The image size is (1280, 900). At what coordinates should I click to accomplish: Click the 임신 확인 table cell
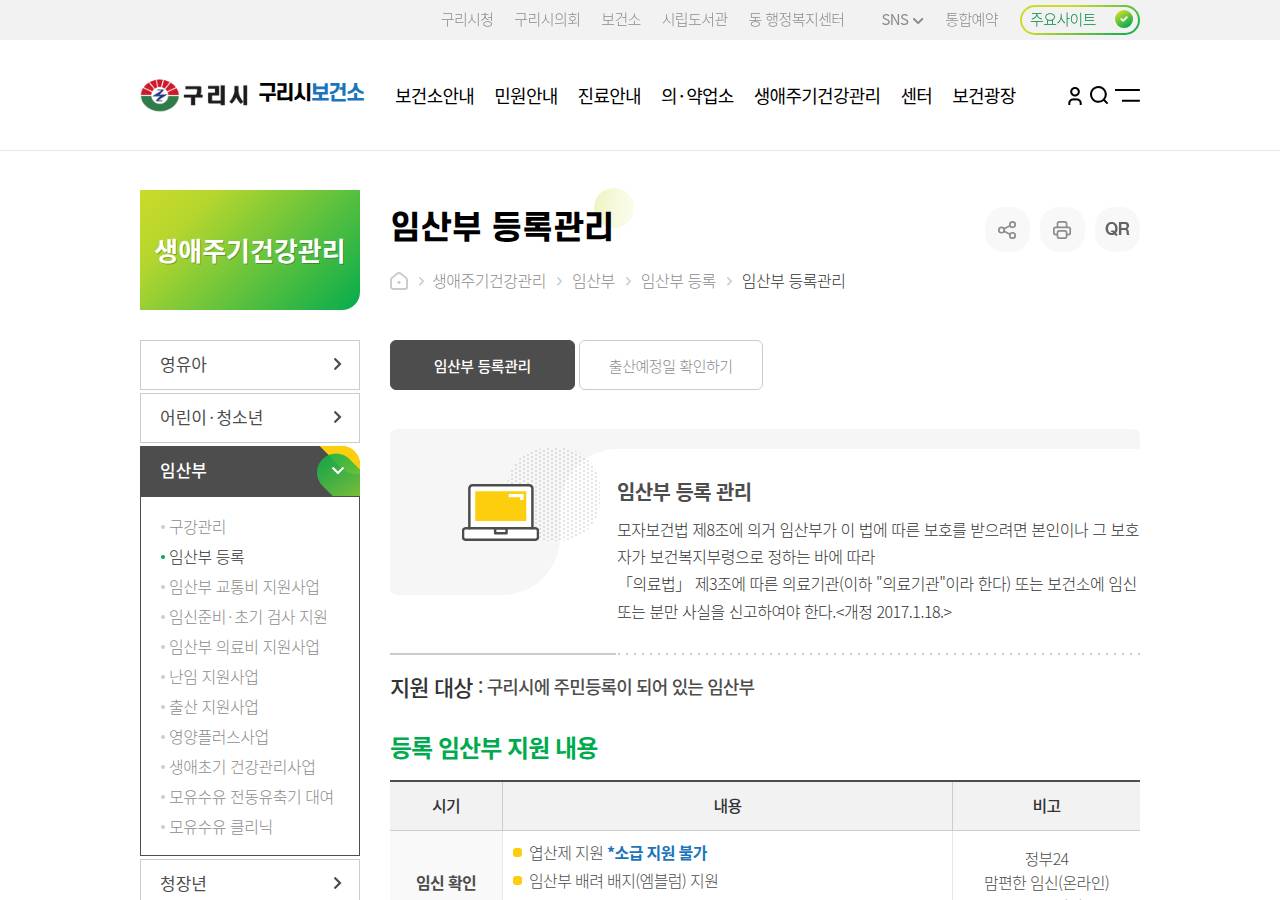tap(446, 883)
